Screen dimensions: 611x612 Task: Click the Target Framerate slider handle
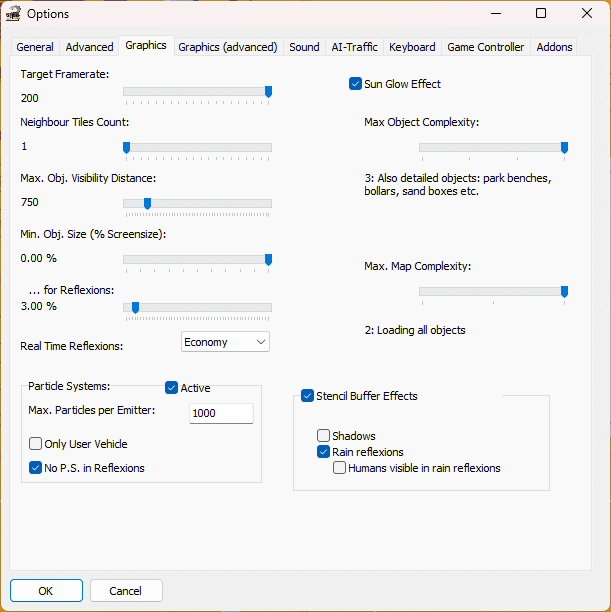pyautogui.click(x=268, y=91)
